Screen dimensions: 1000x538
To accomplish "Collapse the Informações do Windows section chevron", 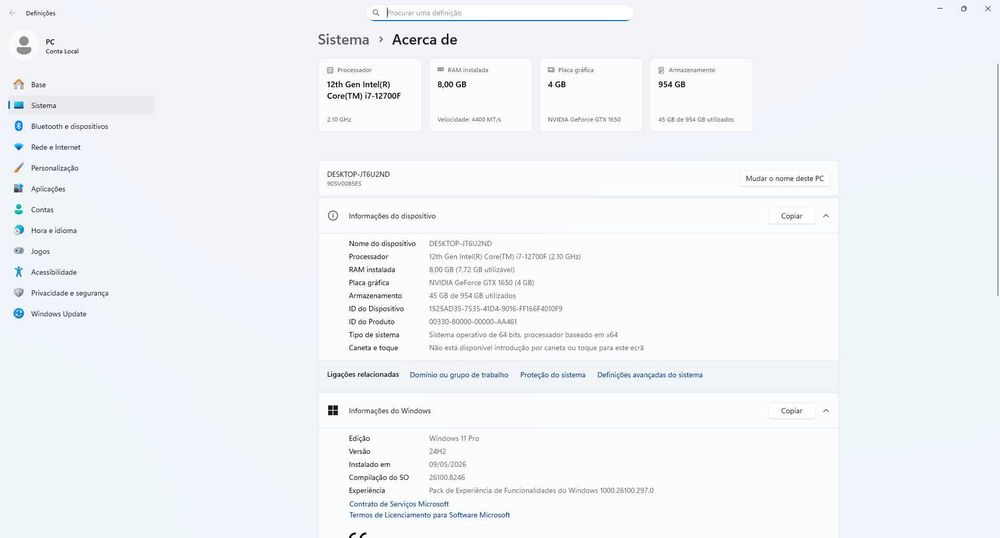I will [x=826, y=411].
